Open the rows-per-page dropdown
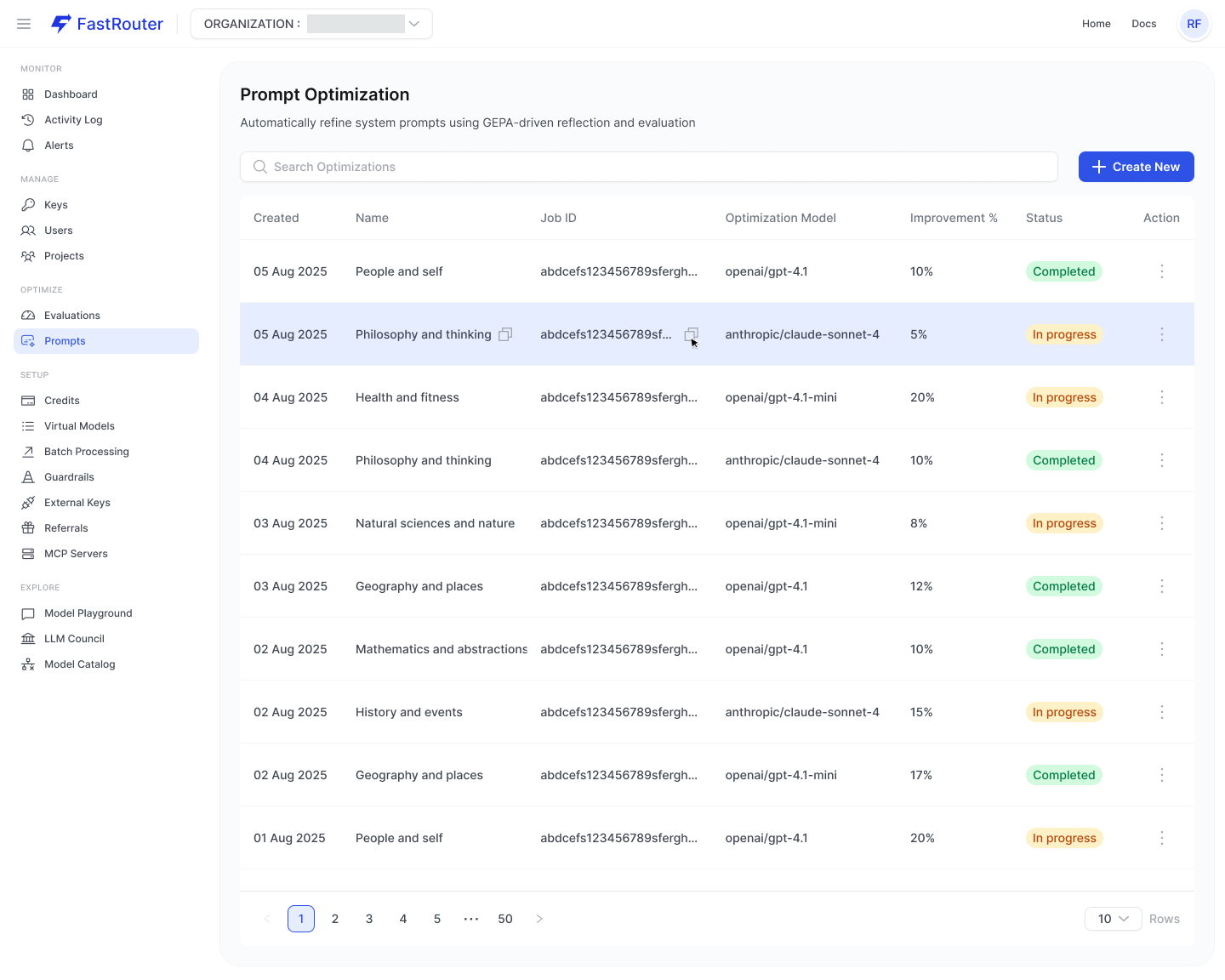Screen dimensions: 1225x980 tap(1113, 919)
